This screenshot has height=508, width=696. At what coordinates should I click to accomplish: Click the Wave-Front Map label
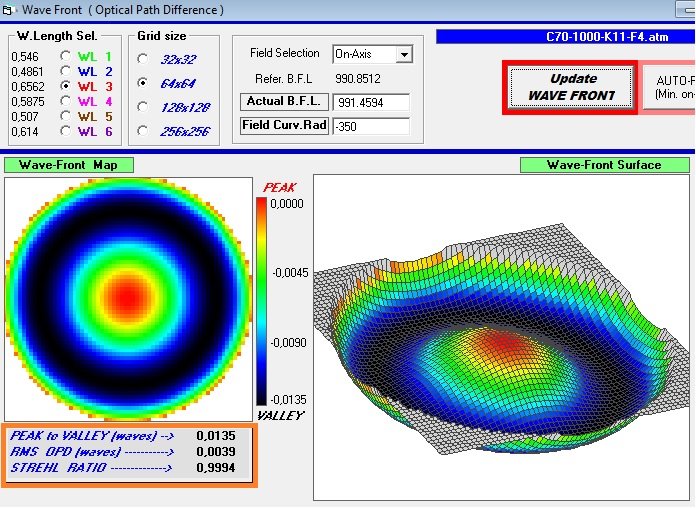(x=68, y=165)
